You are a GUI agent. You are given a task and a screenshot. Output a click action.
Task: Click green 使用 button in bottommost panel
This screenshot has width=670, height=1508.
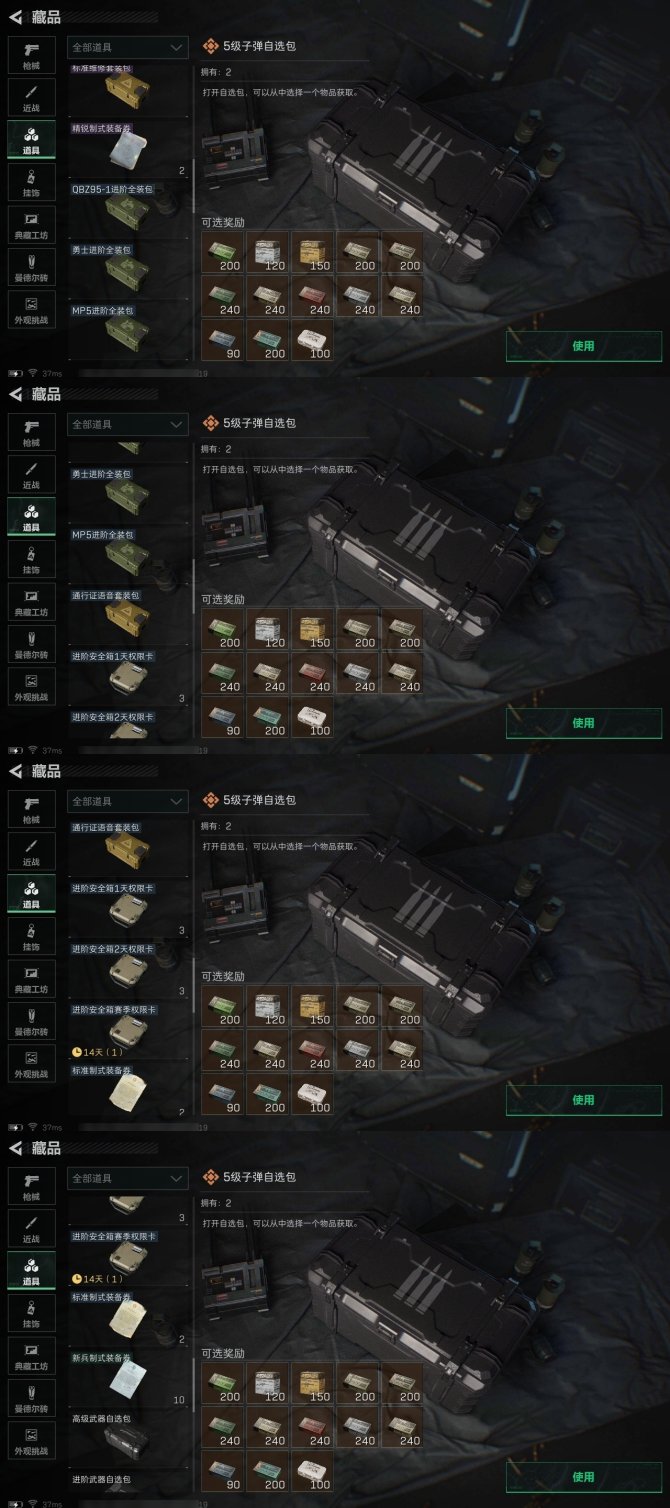click(x=583, y=1477)
